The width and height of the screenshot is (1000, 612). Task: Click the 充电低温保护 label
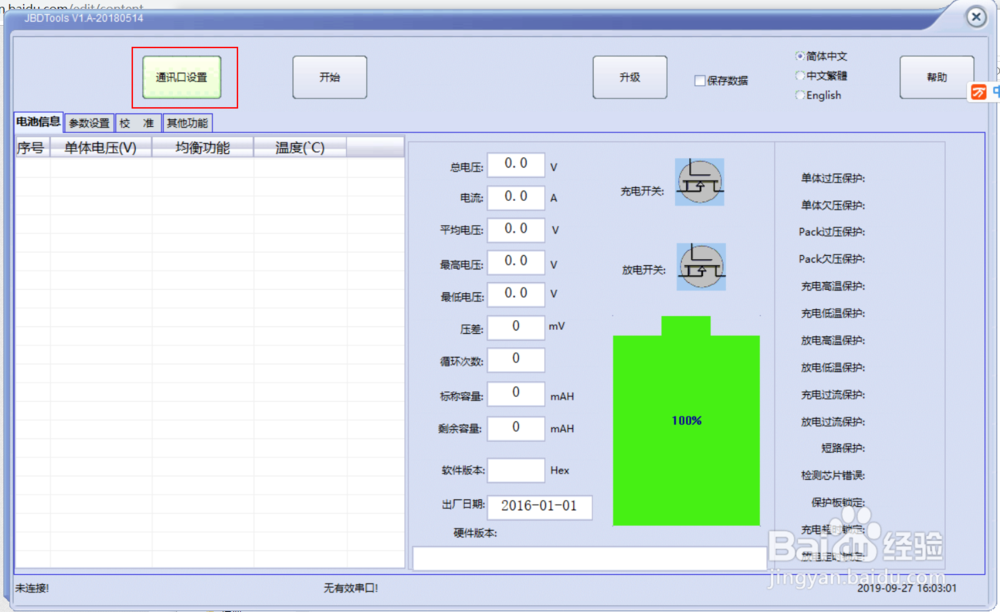pyautogui.click(x=833, y=313)
